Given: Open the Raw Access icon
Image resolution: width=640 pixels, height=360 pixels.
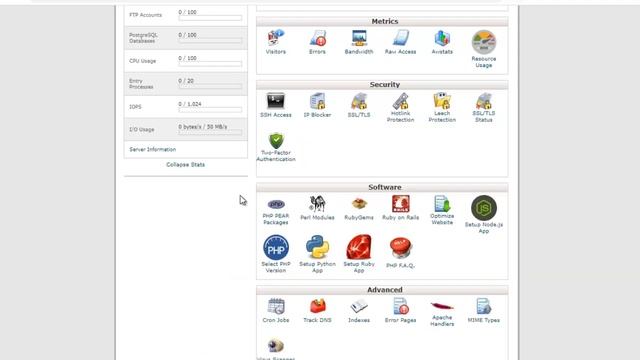Looking at the screenshot, I should point(401,38).
